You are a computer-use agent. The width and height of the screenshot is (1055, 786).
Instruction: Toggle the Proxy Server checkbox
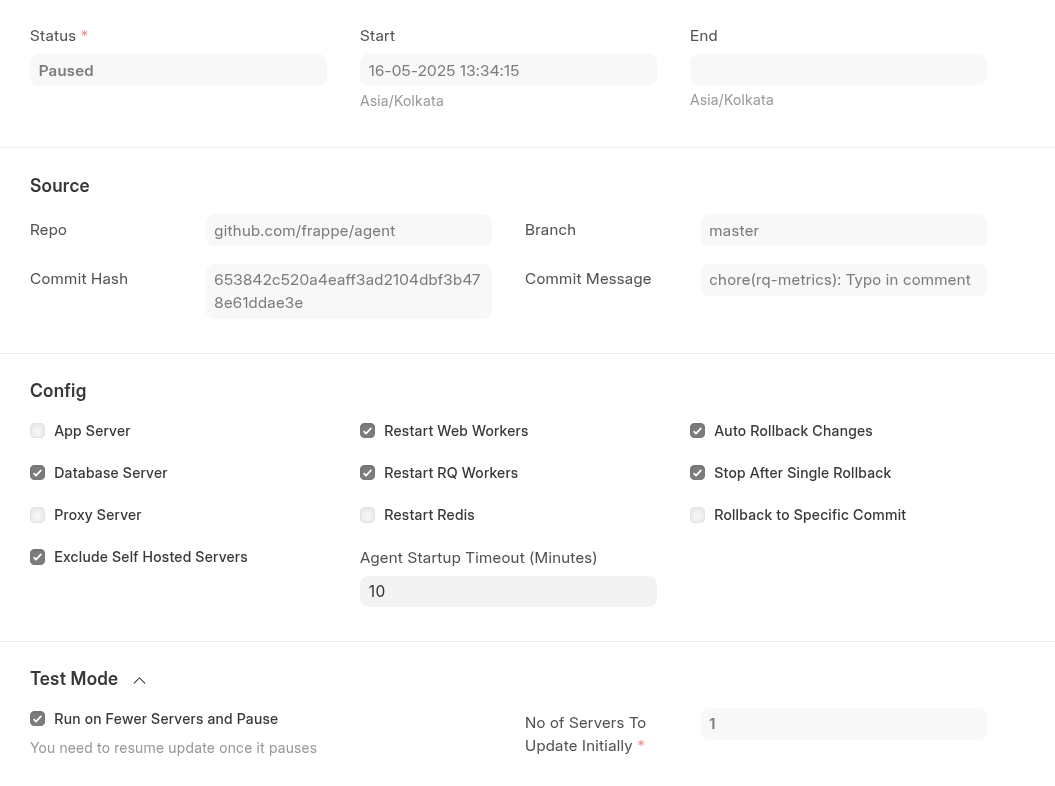[x=38, y=515]
